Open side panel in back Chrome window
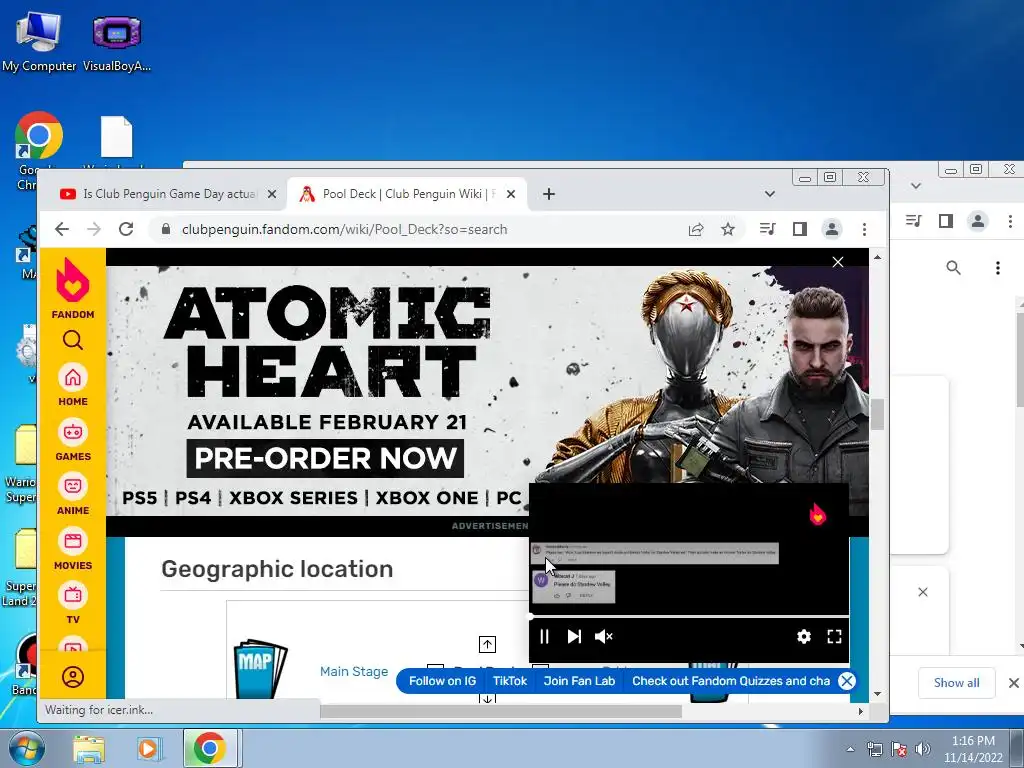The height and width of the screenshot is (768, 1024). (x=945, y=221)
